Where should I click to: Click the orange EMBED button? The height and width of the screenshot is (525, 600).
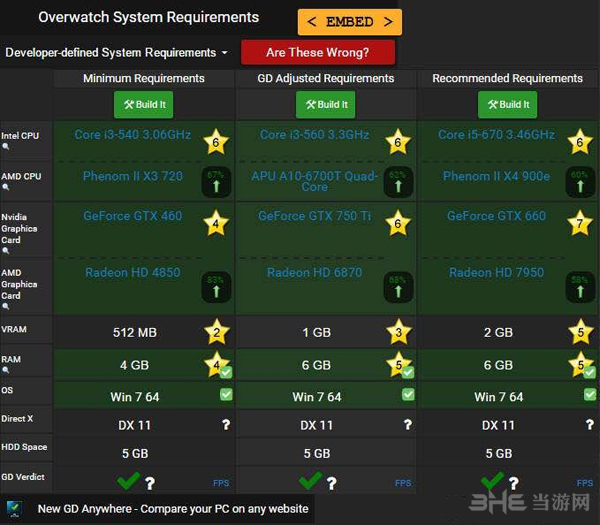[350, 22]
